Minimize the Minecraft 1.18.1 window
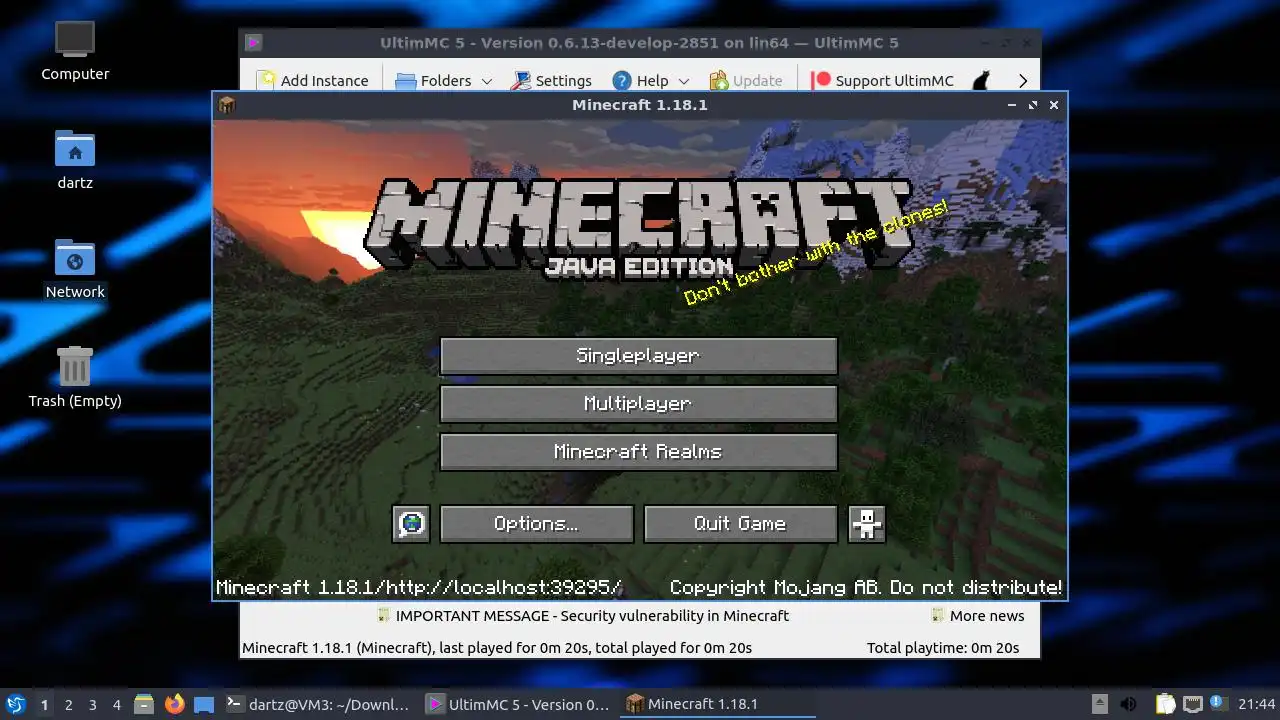 pos(1012,105)
